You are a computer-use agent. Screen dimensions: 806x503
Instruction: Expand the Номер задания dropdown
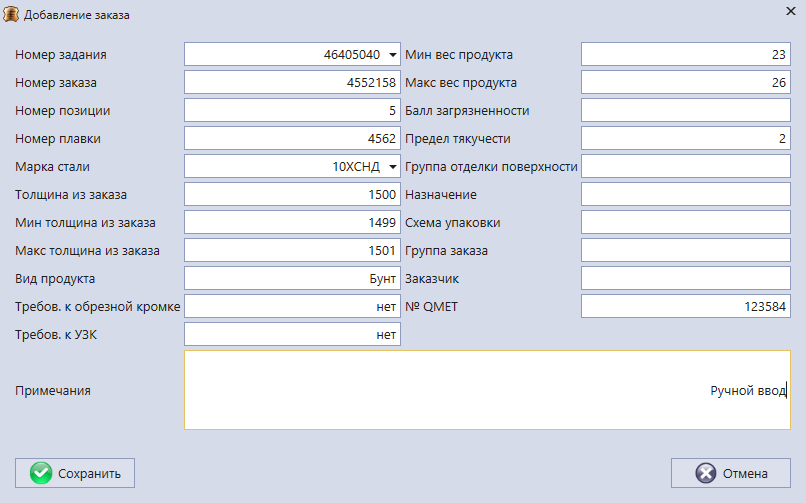392,54
